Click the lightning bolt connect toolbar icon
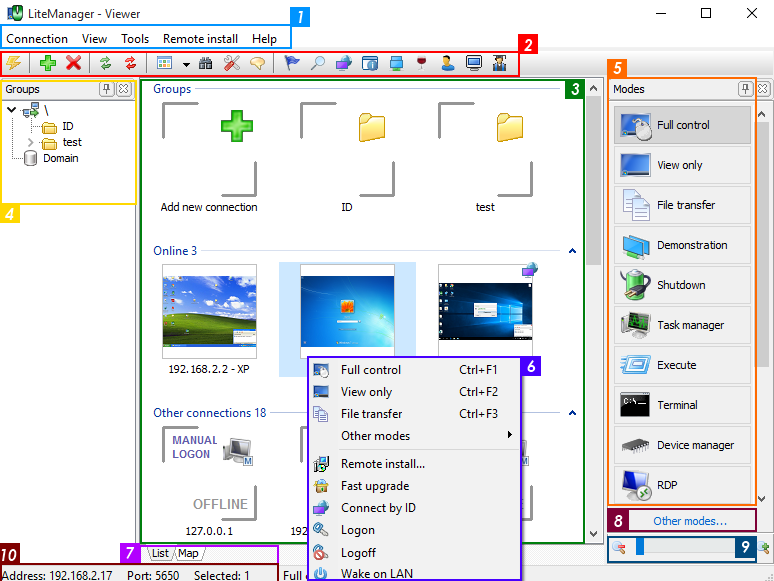 coord(14,63)
